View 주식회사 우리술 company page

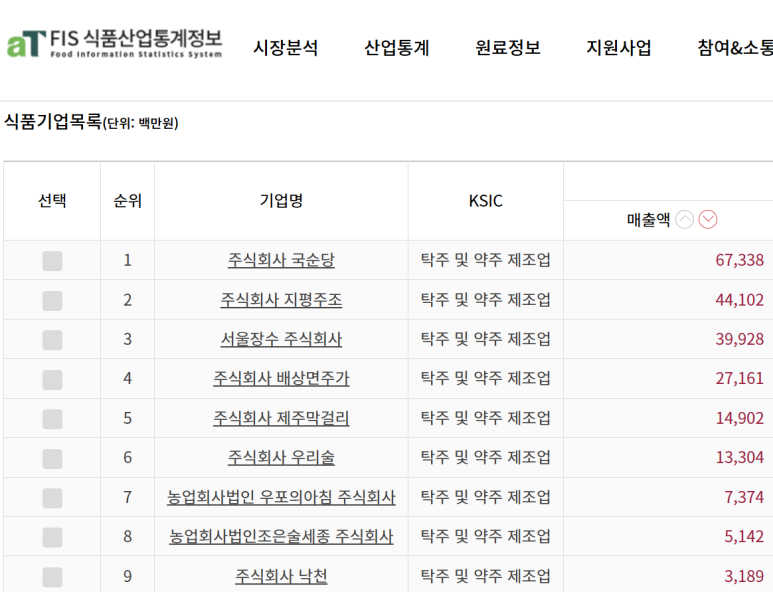coord(281,457)
